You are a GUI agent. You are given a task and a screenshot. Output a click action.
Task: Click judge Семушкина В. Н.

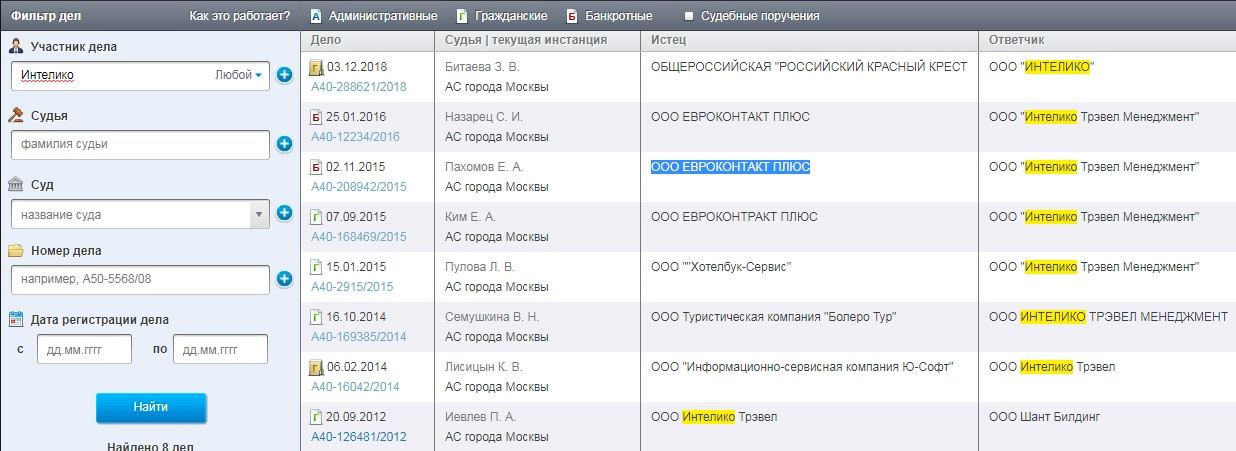click(x=492, y=317)
